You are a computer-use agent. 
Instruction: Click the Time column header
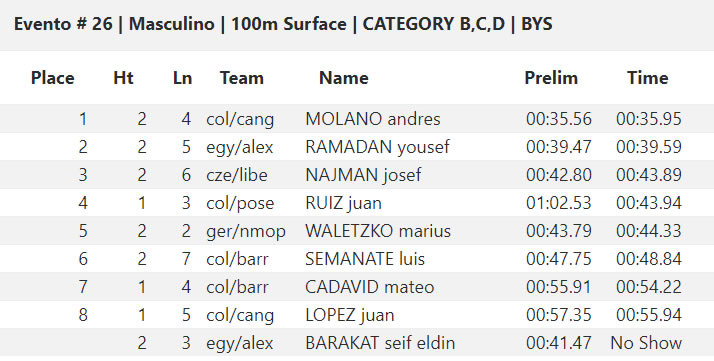click(x=648, y=78)
